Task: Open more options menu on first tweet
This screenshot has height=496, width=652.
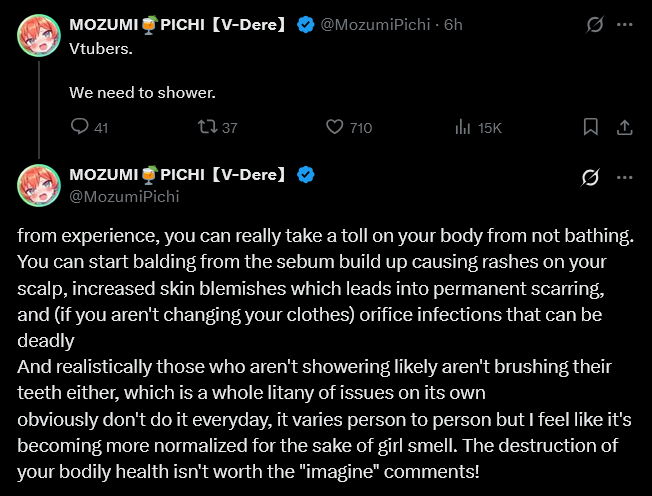Action: 625,25
